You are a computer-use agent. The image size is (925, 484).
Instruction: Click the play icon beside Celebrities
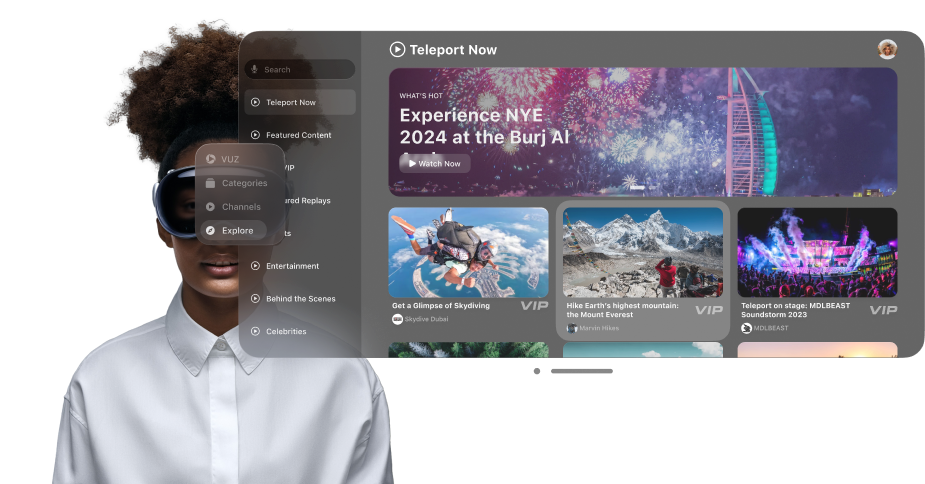tap(255, 332)
